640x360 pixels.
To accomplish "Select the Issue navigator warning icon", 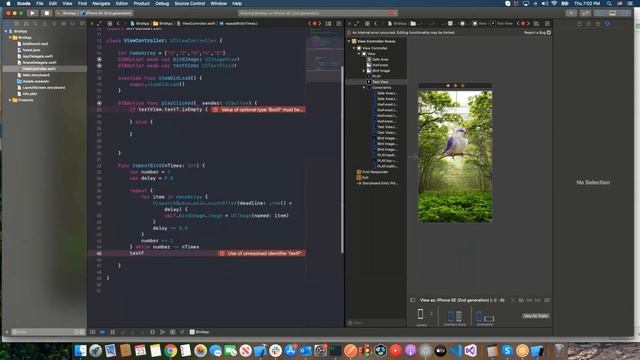I will [x=44, y=24].
